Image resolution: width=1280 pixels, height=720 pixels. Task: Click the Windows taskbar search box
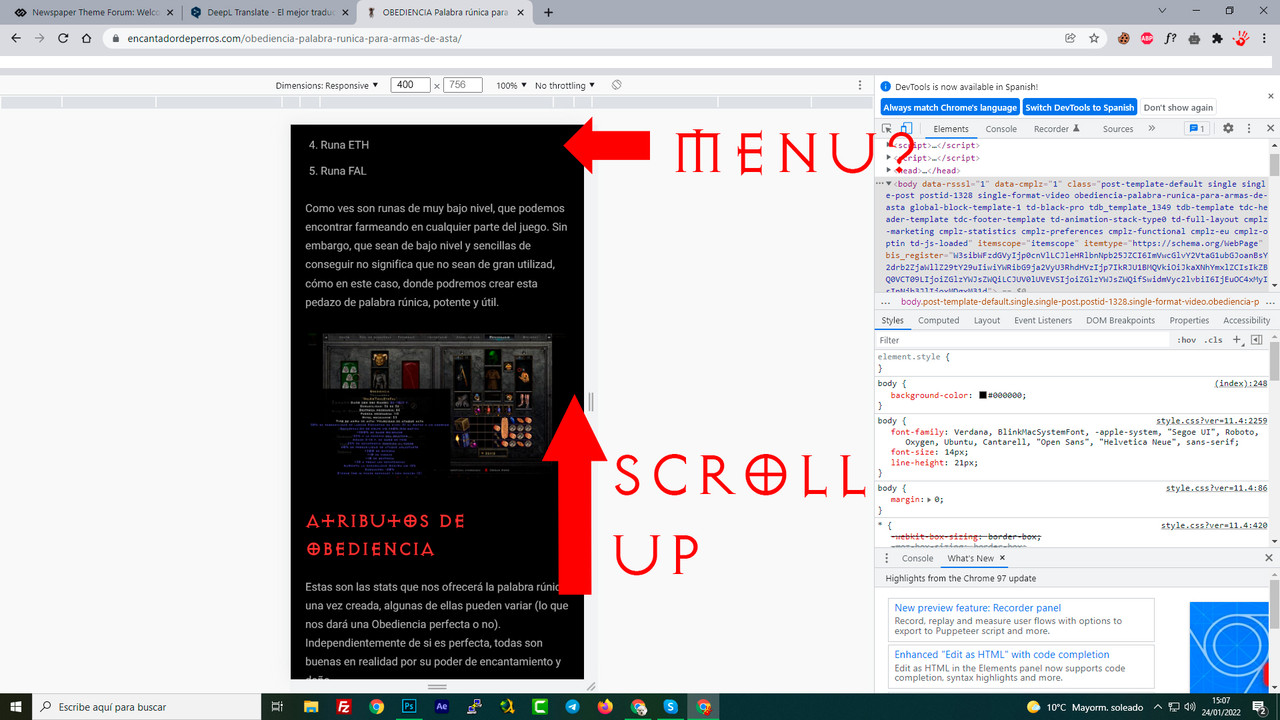(146, 706)
